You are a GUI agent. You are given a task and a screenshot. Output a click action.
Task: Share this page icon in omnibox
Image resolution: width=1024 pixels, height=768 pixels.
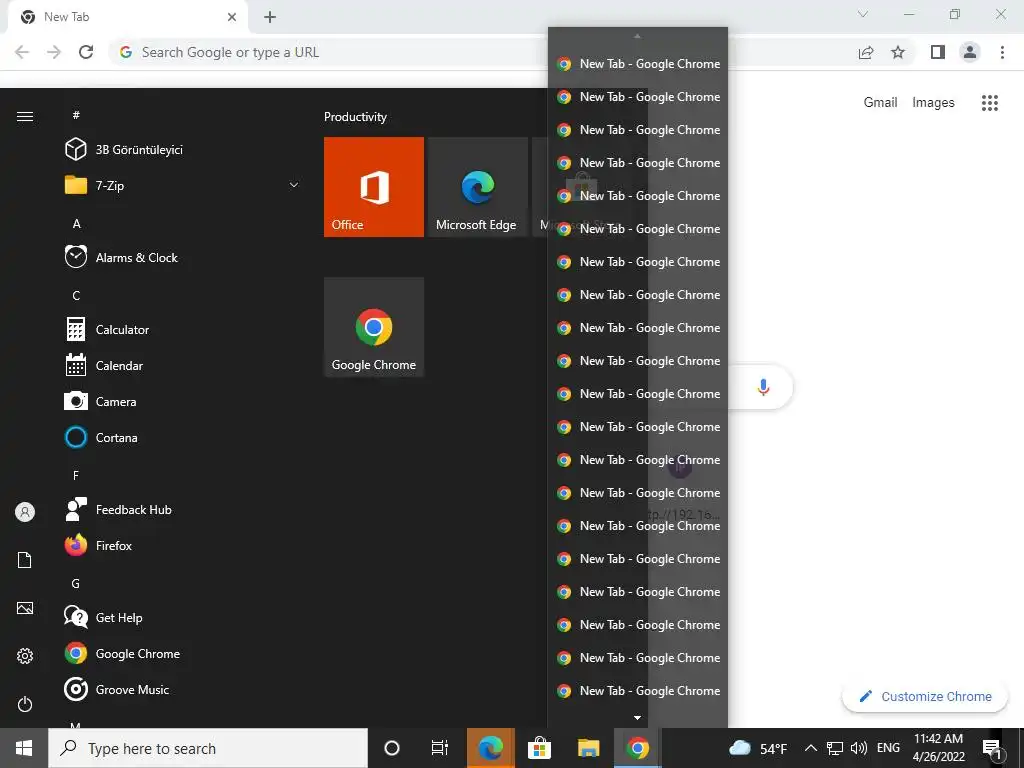[x=866, y=52]
